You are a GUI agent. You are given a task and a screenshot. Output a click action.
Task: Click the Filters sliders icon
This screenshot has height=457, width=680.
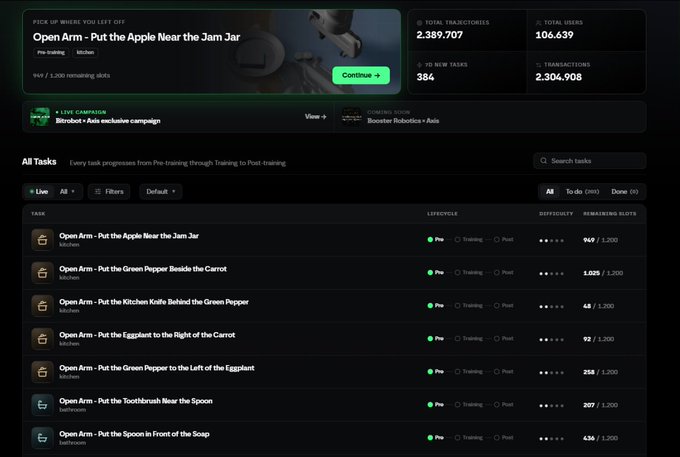click(x=98, y=192)
